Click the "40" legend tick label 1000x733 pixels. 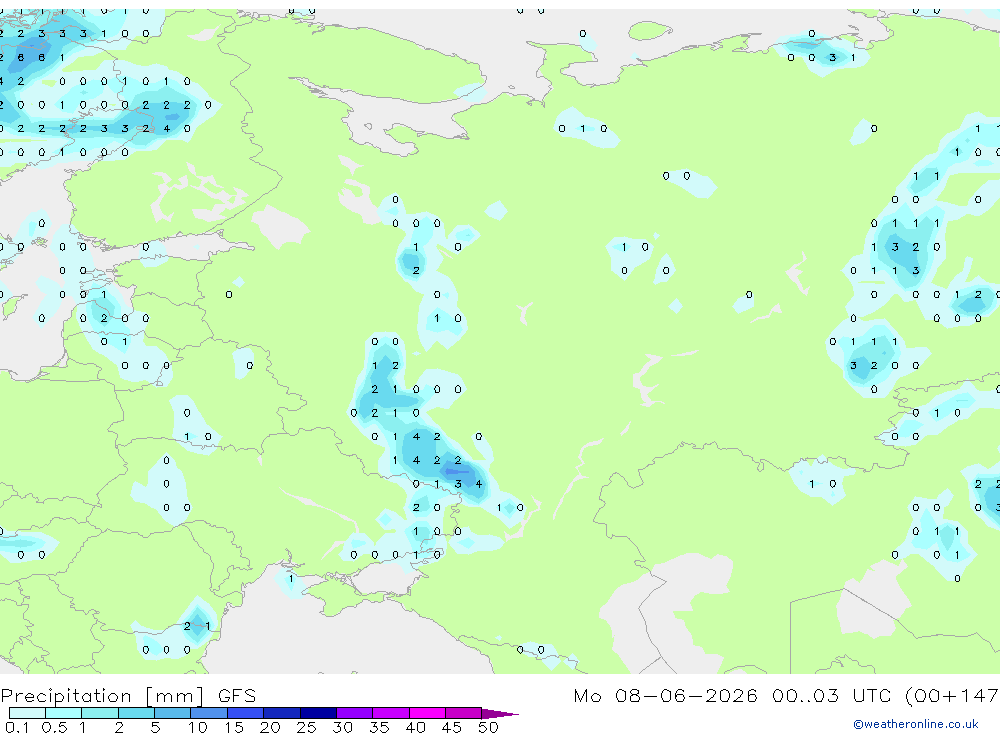pyautogui.click(x=415, y=727)
